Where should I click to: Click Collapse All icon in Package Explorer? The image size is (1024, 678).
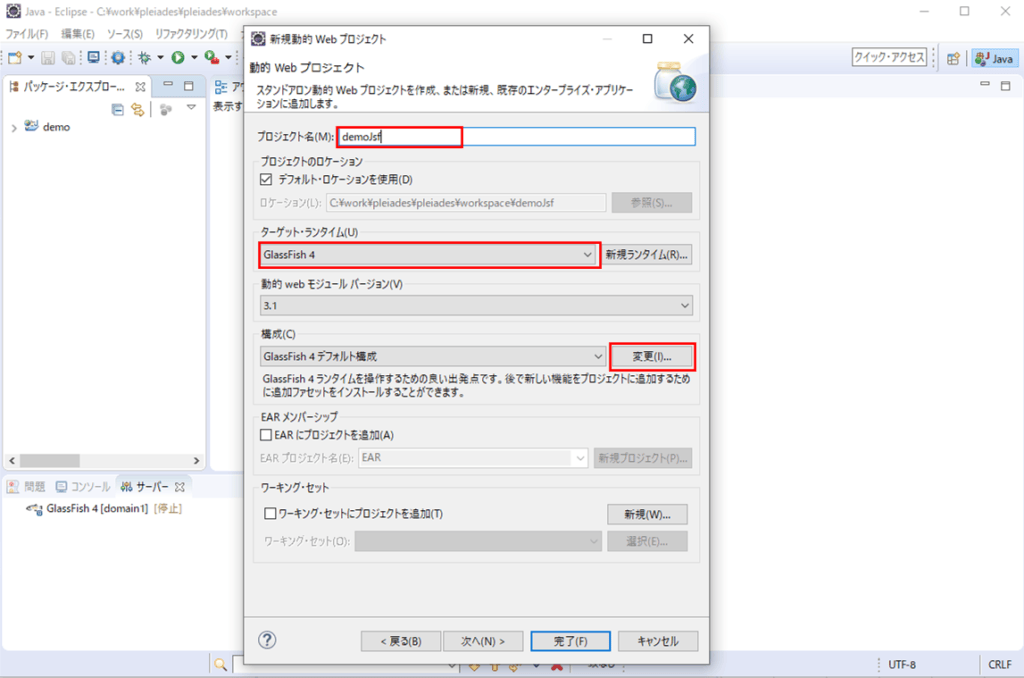[118, 110]
